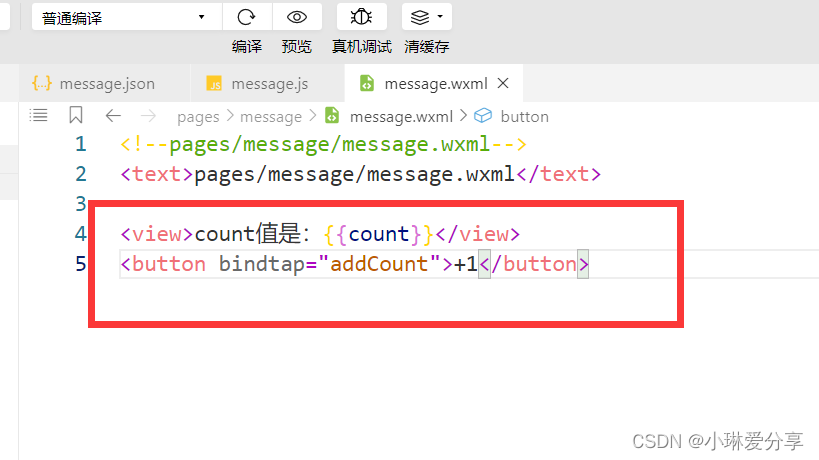This screenshot has width=819, height=460.
Task: Switch to the message.json tab
Action: 107,84
